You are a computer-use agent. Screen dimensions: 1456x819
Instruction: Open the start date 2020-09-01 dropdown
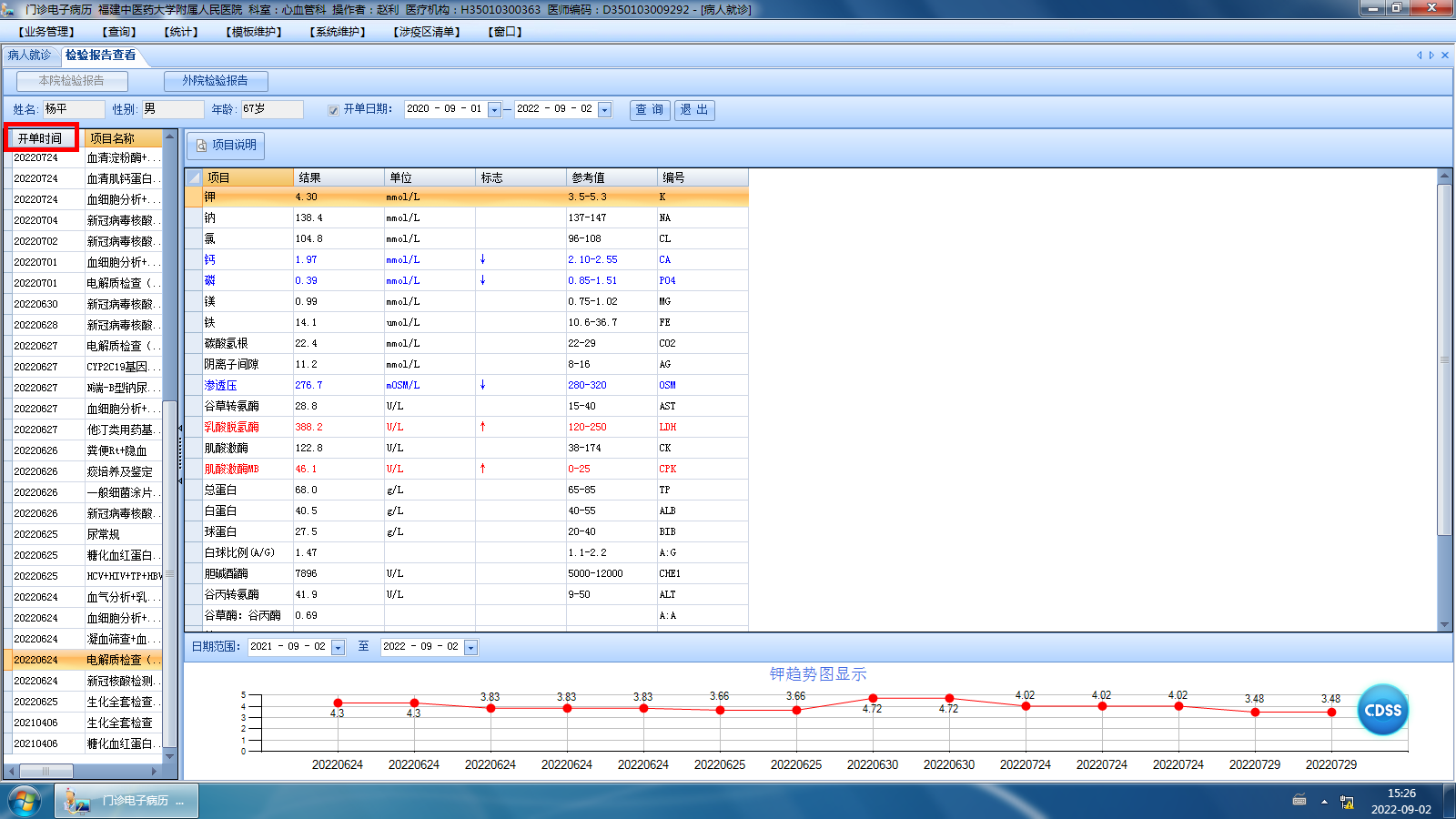pos(495,110)
